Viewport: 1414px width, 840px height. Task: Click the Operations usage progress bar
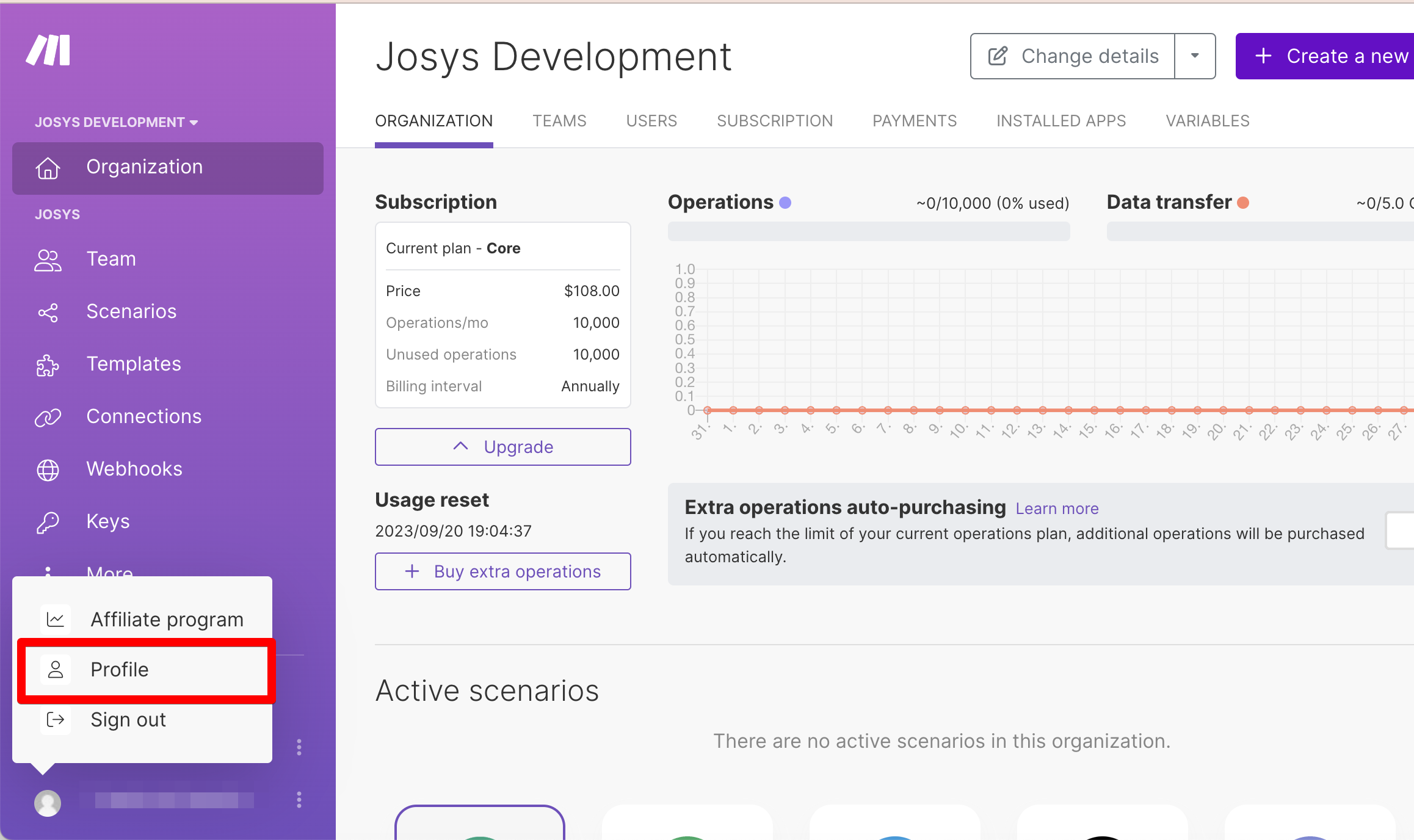(868, 231)
